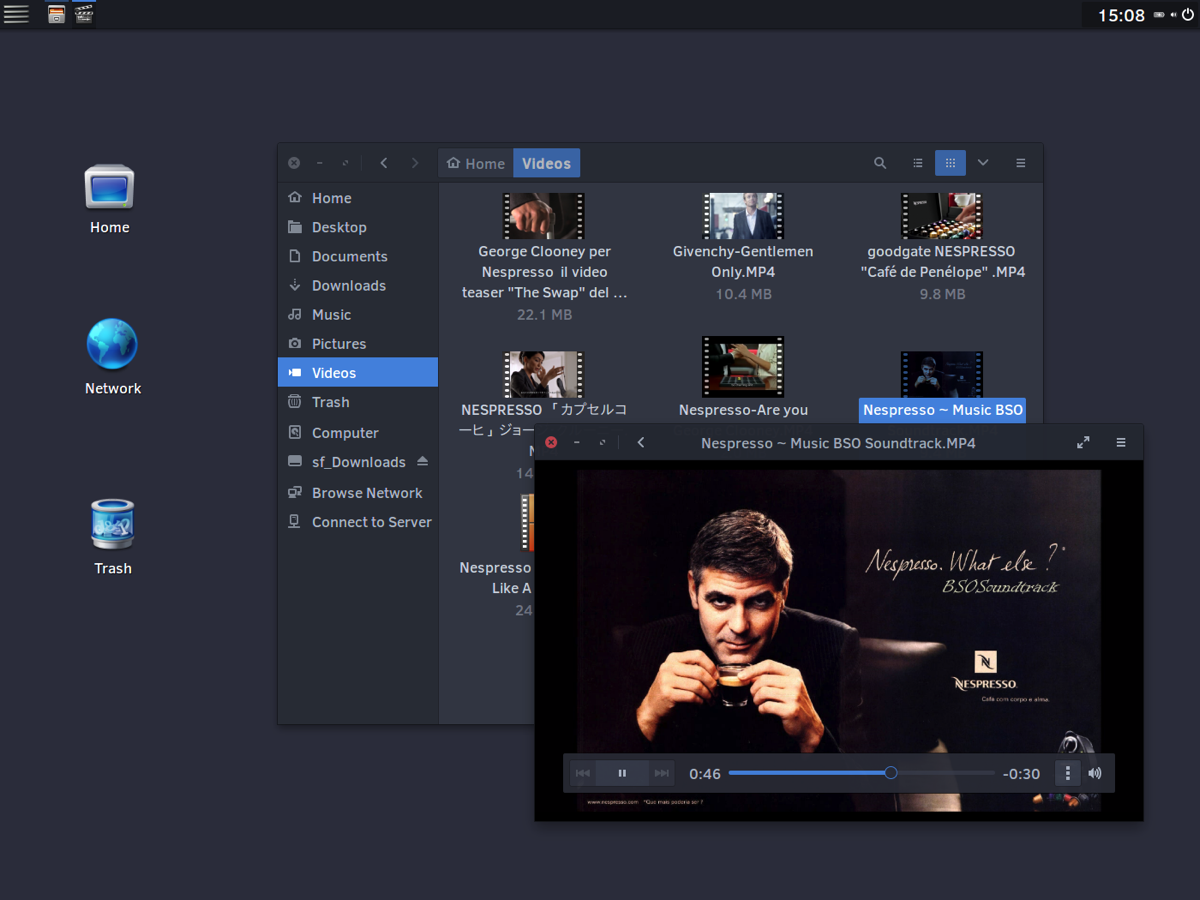The image size is (1200, 900).
Task: Click the video player clapperboard icon in panel
Action: 84,14
